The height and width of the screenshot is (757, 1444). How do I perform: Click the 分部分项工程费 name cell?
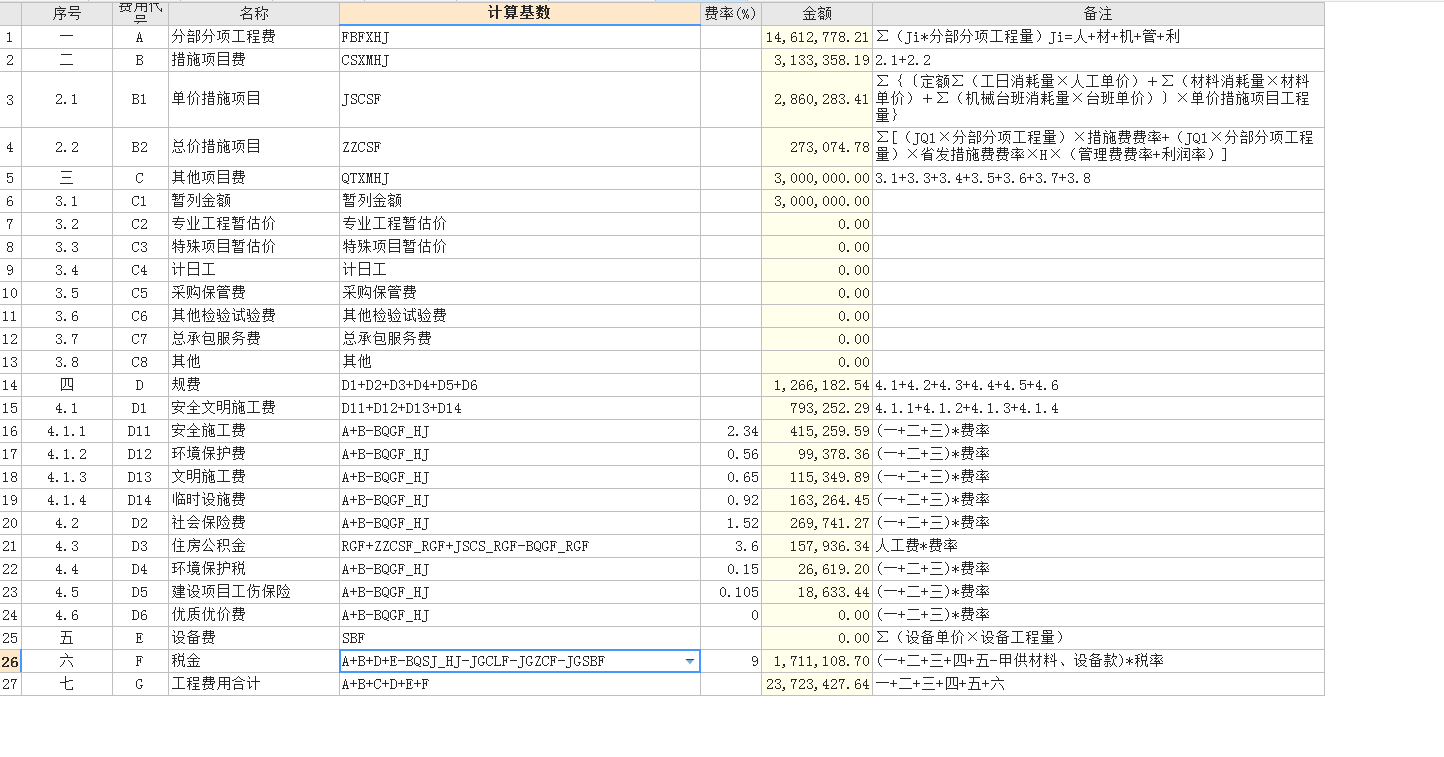(254, 37)
